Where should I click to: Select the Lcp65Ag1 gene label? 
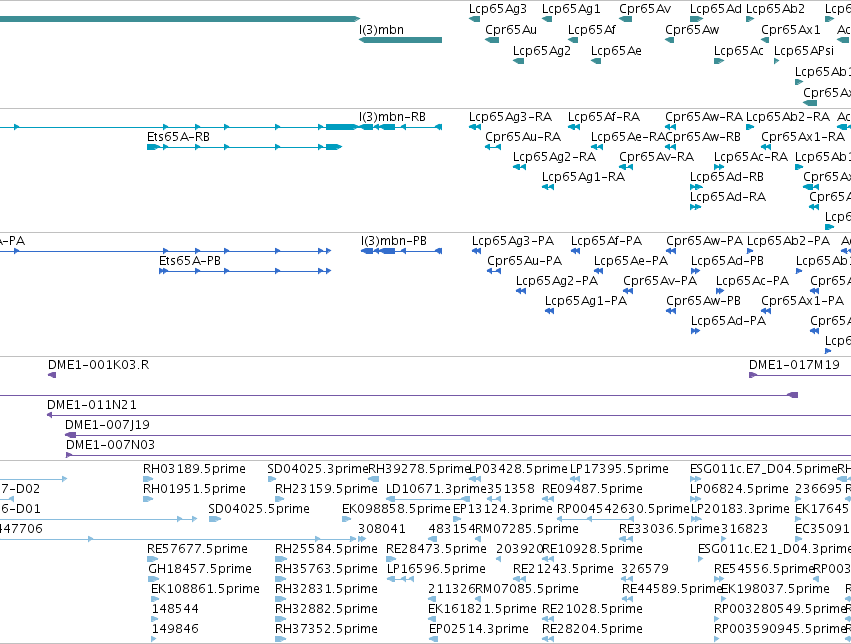pos(571,9)
